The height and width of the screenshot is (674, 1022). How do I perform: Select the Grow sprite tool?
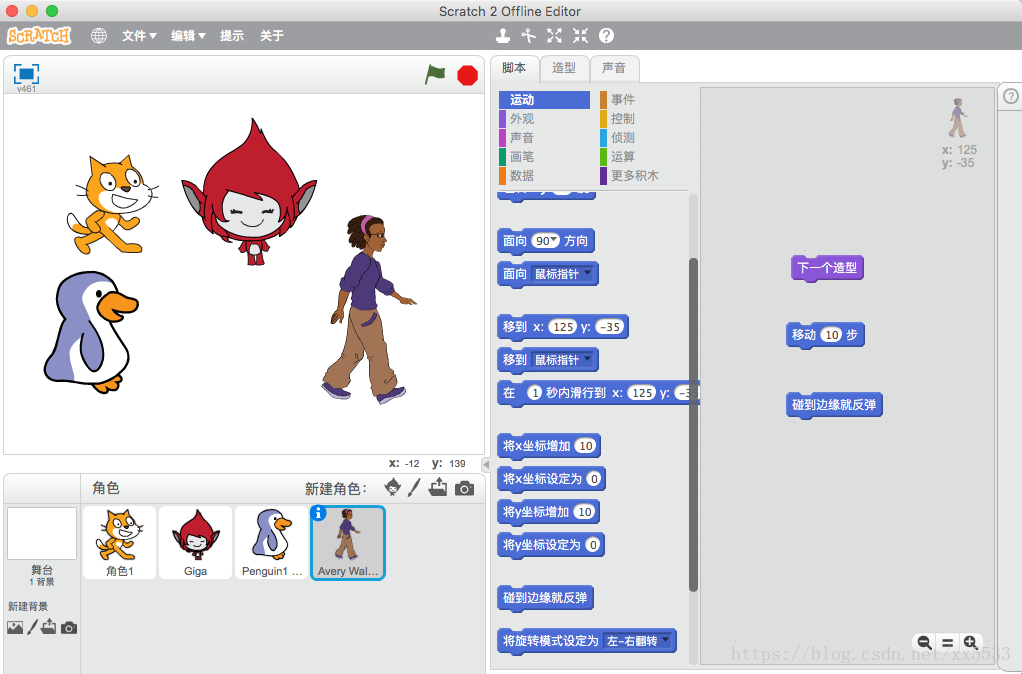pyautogui.click(x=554, y=36)
